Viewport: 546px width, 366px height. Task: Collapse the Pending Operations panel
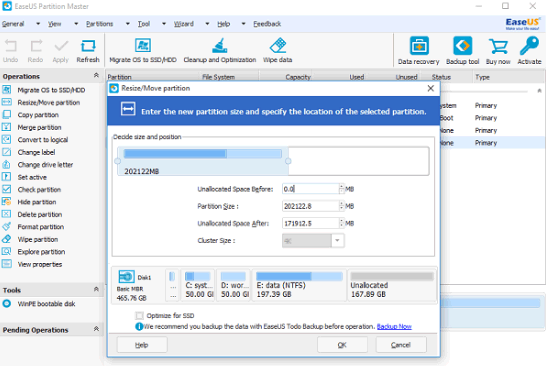(x=96, y=329)
